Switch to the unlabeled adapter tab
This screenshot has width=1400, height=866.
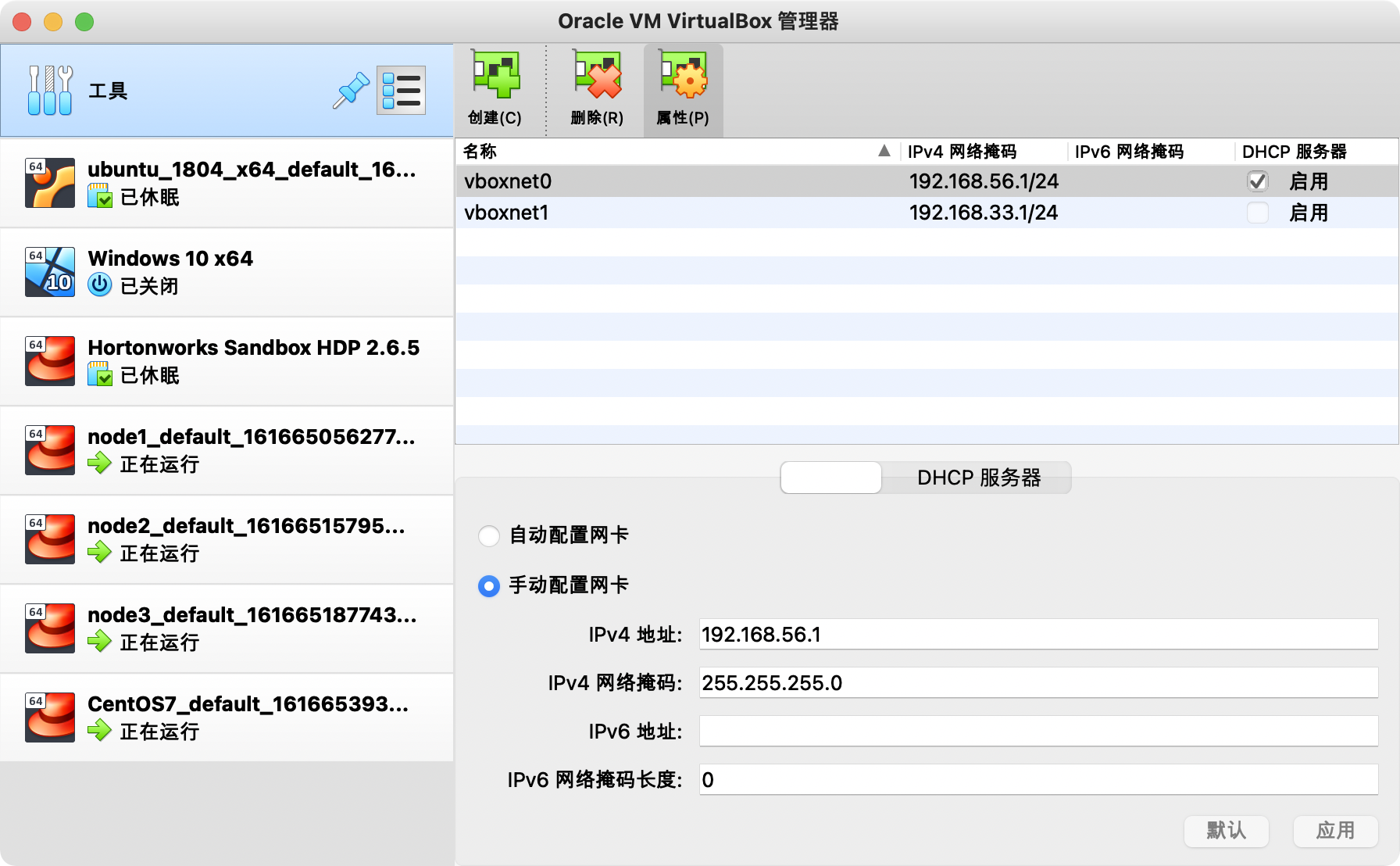click(831, 478)
